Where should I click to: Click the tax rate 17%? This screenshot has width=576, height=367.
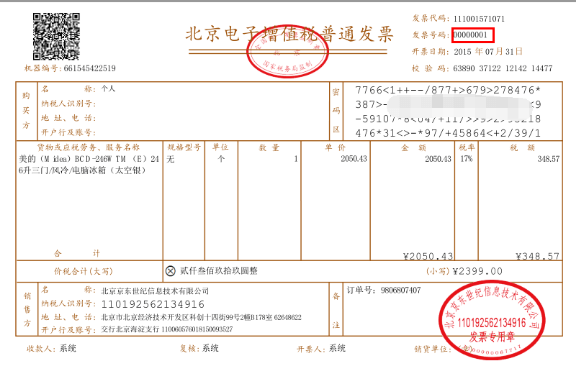click(x=467, y=159)
